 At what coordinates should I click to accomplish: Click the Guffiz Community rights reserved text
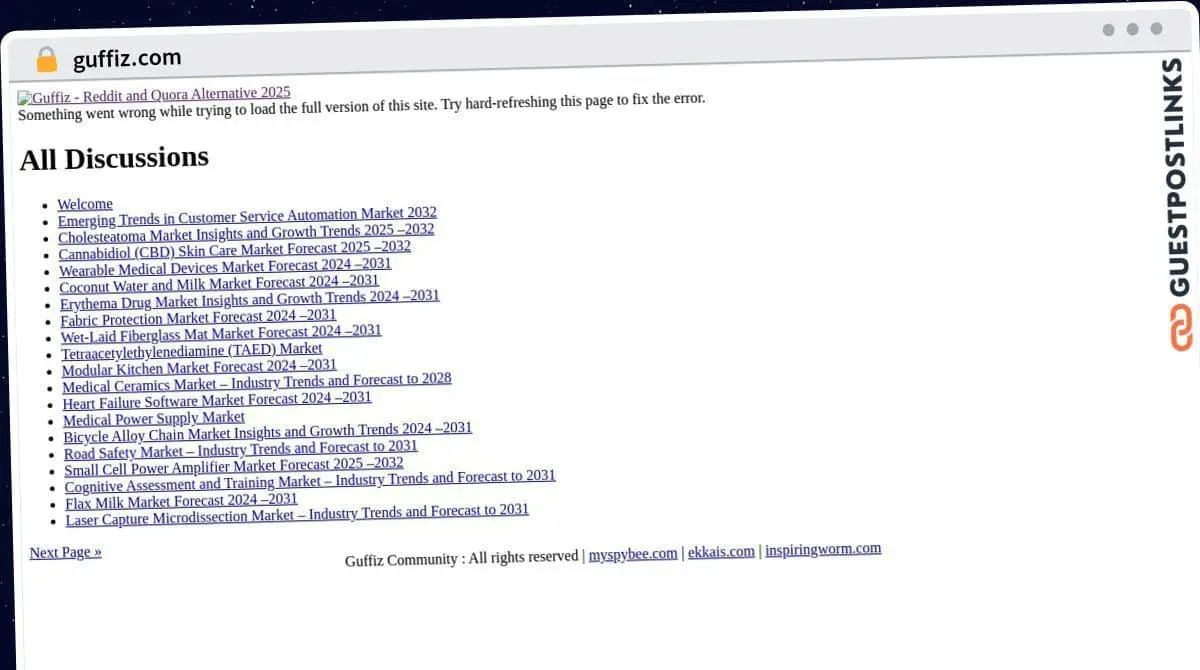click(x=462, y=558)
